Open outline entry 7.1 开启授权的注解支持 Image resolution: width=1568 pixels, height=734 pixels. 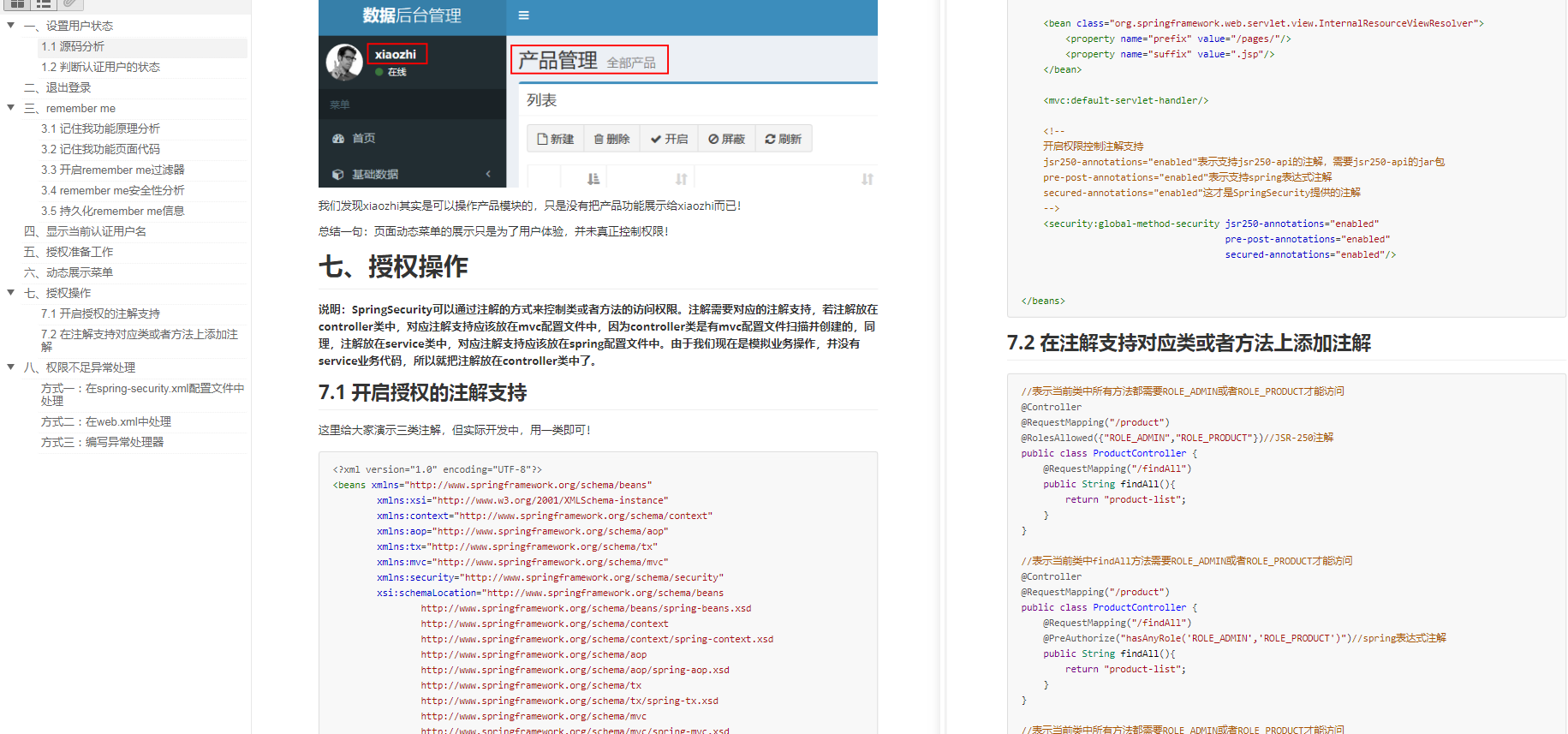pos(100,313)
